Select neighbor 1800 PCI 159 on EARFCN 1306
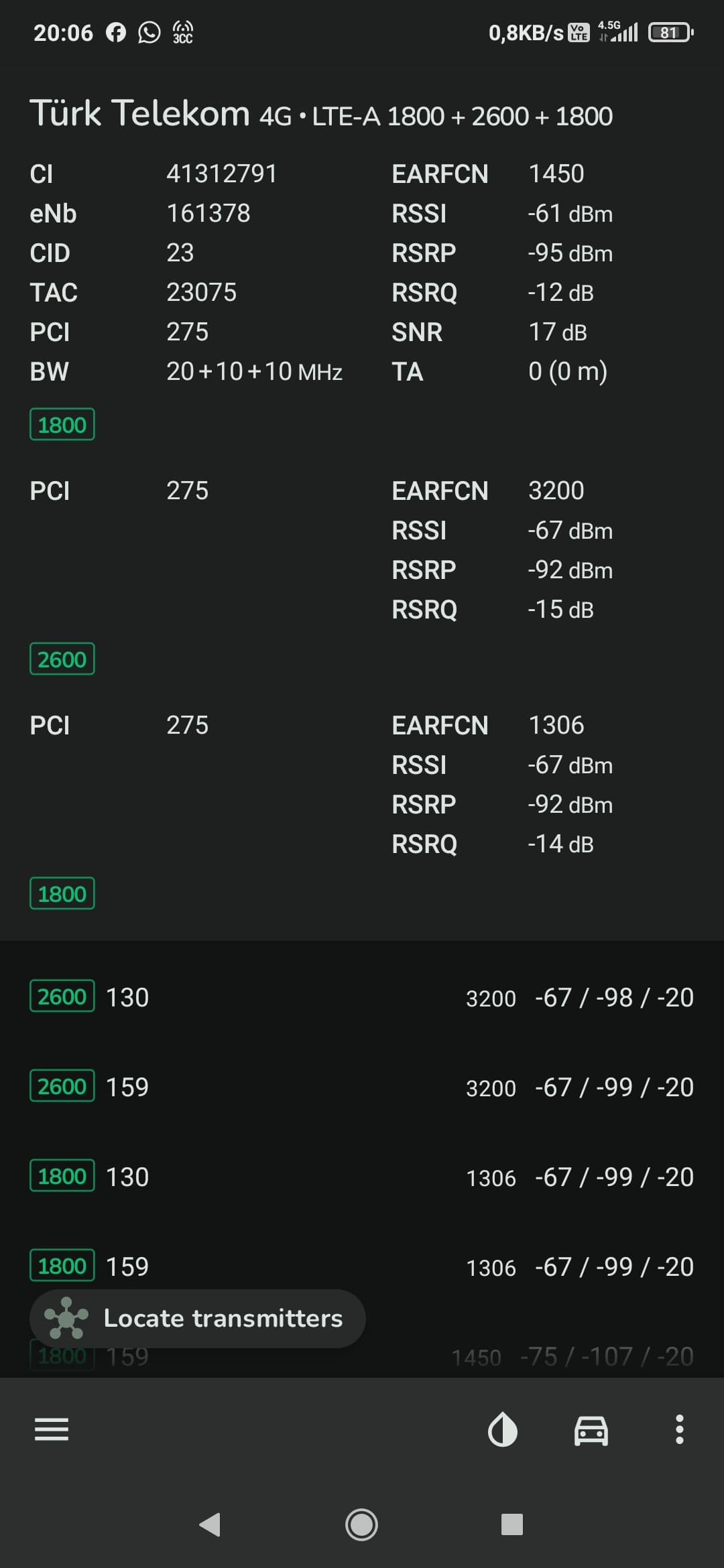 coord(362,1266)
